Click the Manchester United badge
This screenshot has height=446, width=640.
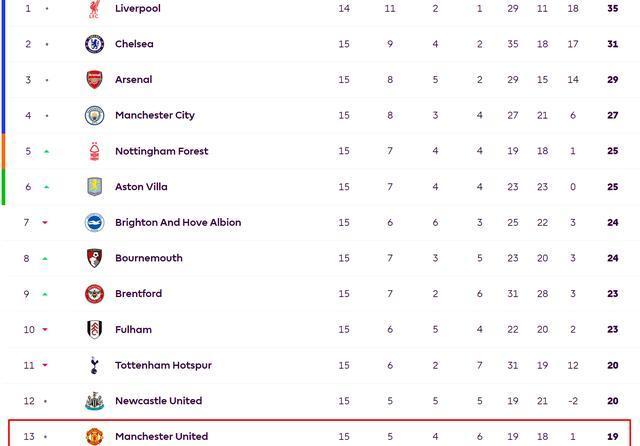point(94,437)
